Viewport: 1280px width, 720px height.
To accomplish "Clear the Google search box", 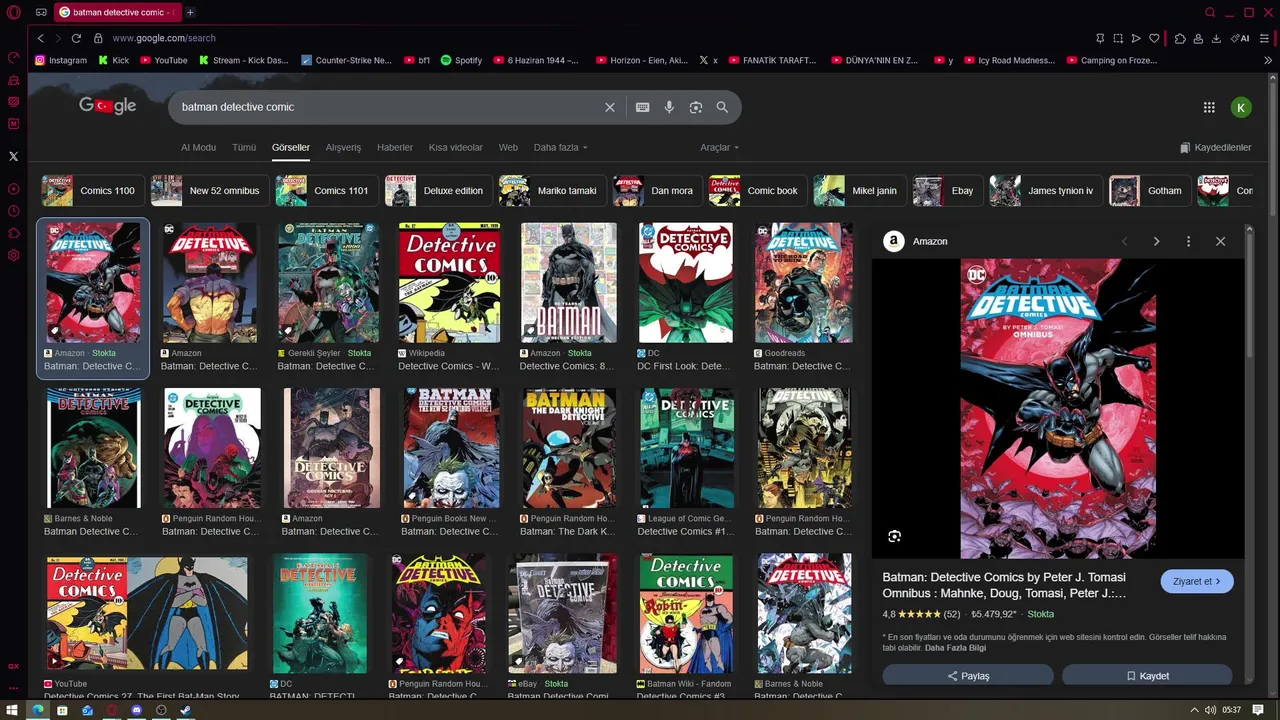I will [x=610, y=107].
